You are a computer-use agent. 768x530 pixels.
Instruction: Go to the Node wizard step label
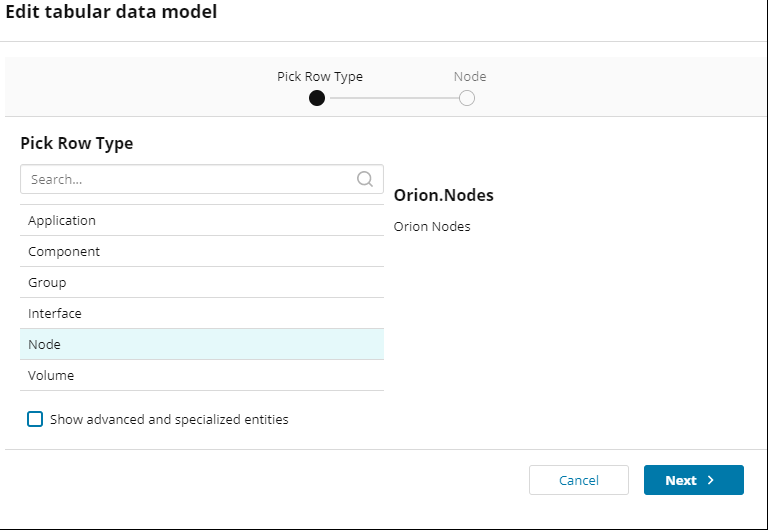click(x=470, y=77)
